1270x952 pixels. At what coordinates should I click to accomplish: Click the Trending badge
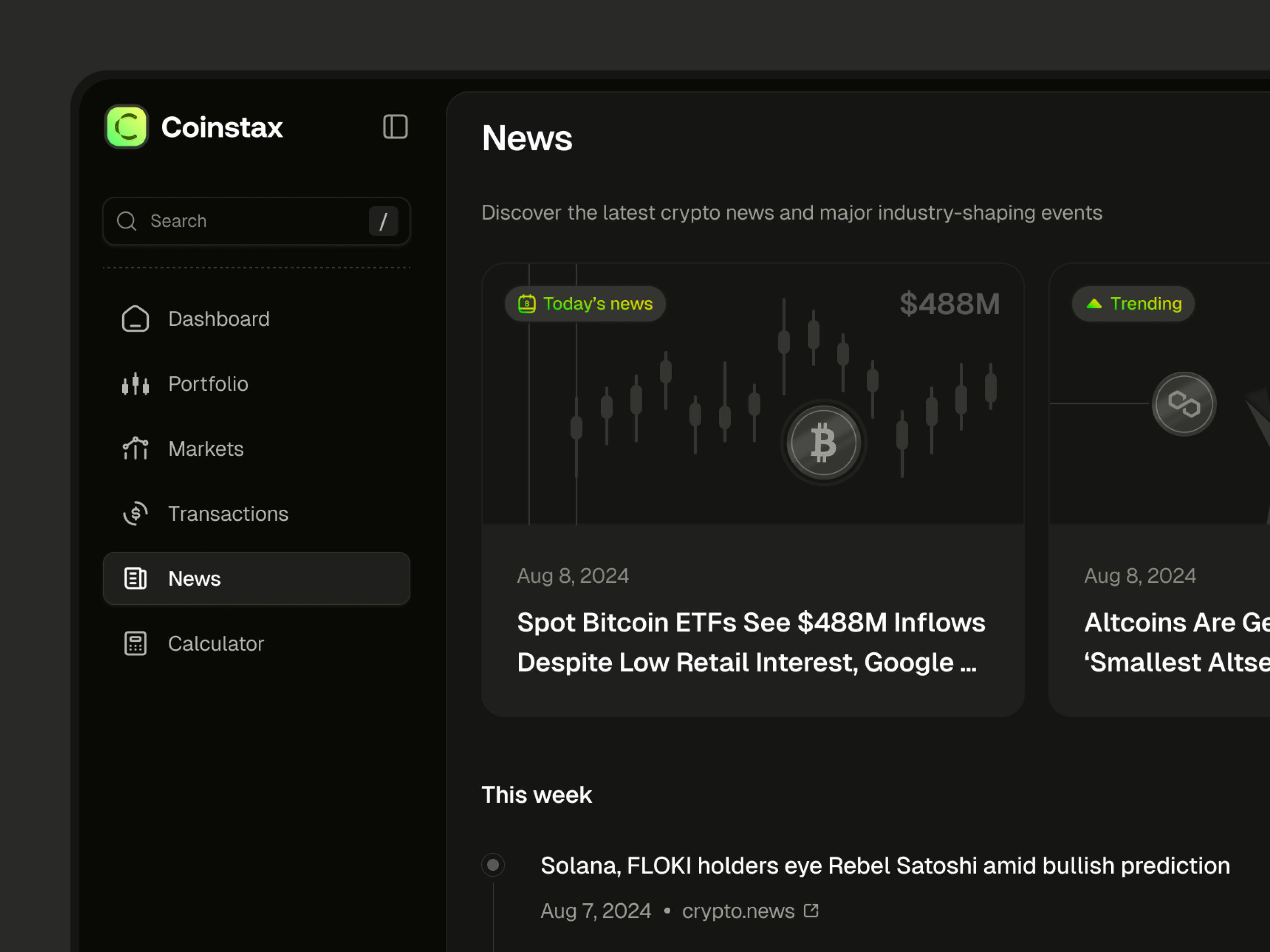tap(1133, 303)
